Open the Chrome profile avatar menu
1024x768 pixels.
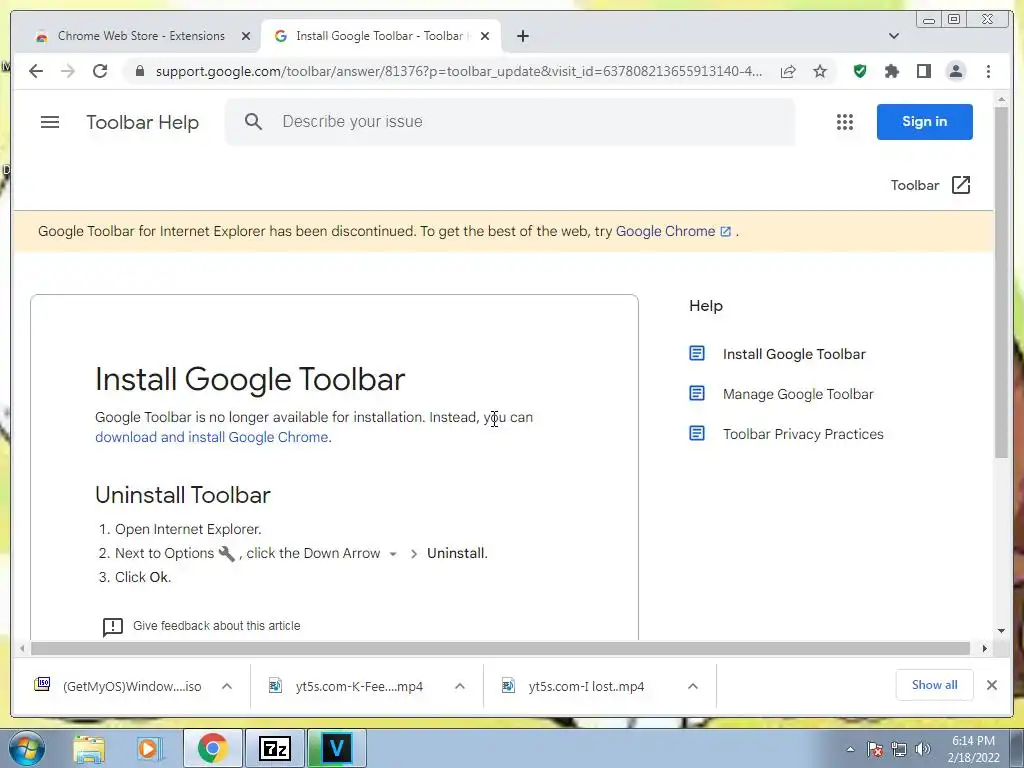pyautogui.click(x=956, y=71)
